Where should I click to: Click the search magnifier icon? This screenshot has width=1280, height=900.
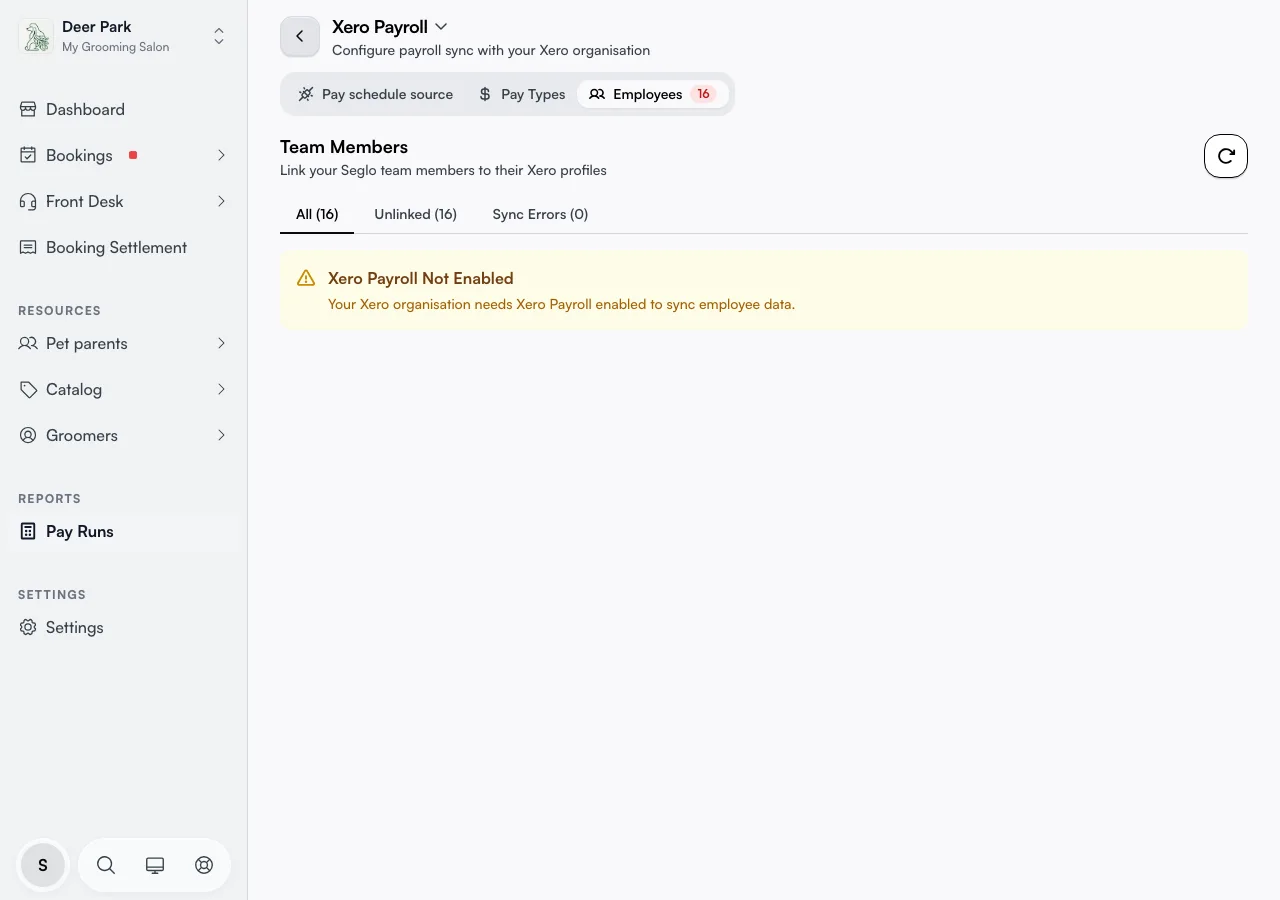(x=106, y=865)
